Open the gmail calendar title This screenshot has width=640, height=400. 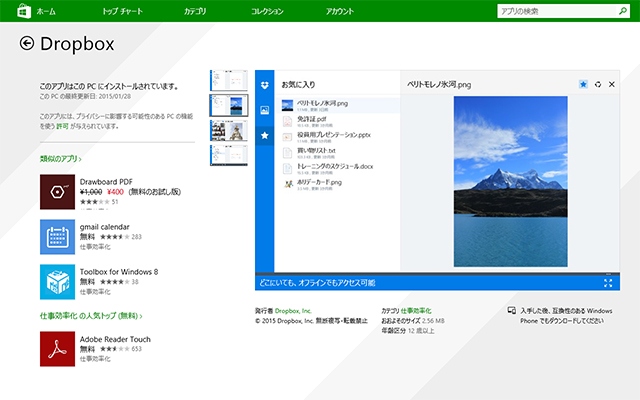tap(104, 227)
